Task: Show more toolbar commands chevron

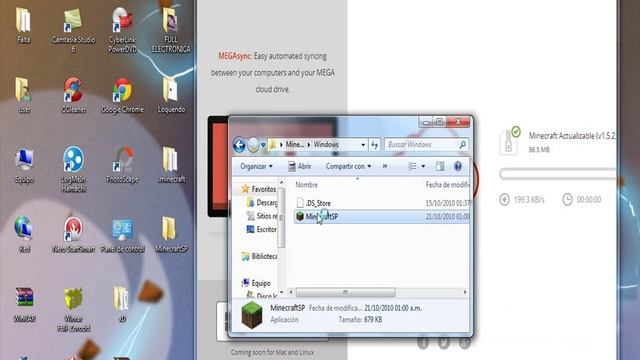Action: 384,166
